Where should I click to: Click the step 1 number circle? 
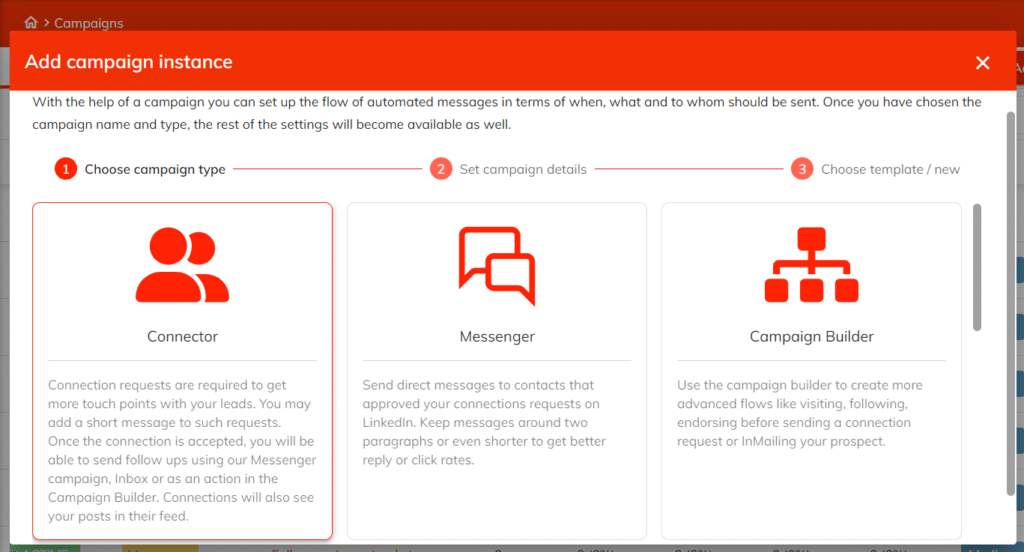[66, 169]
